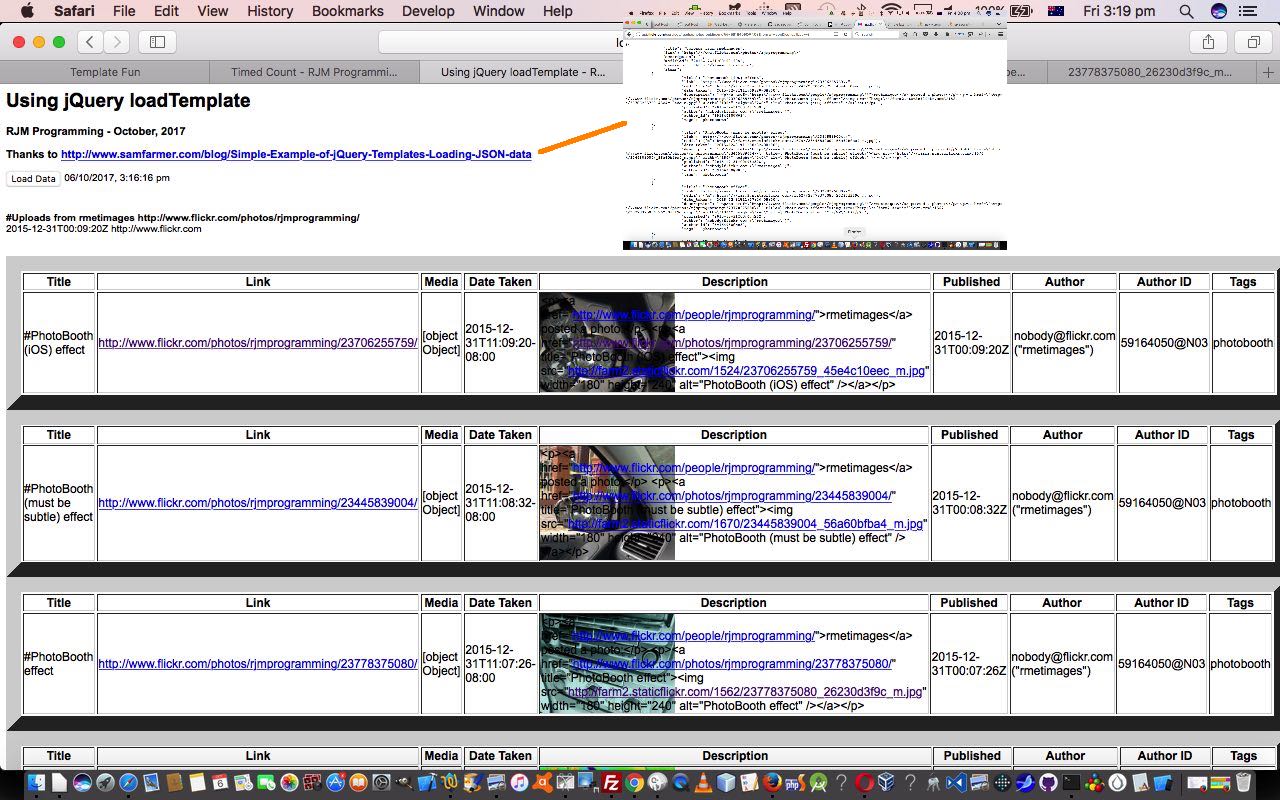The height and width of the screenshot is (800, 1280).
Task: Toggle the Safari sidebar button
Action: click(157, 41)
